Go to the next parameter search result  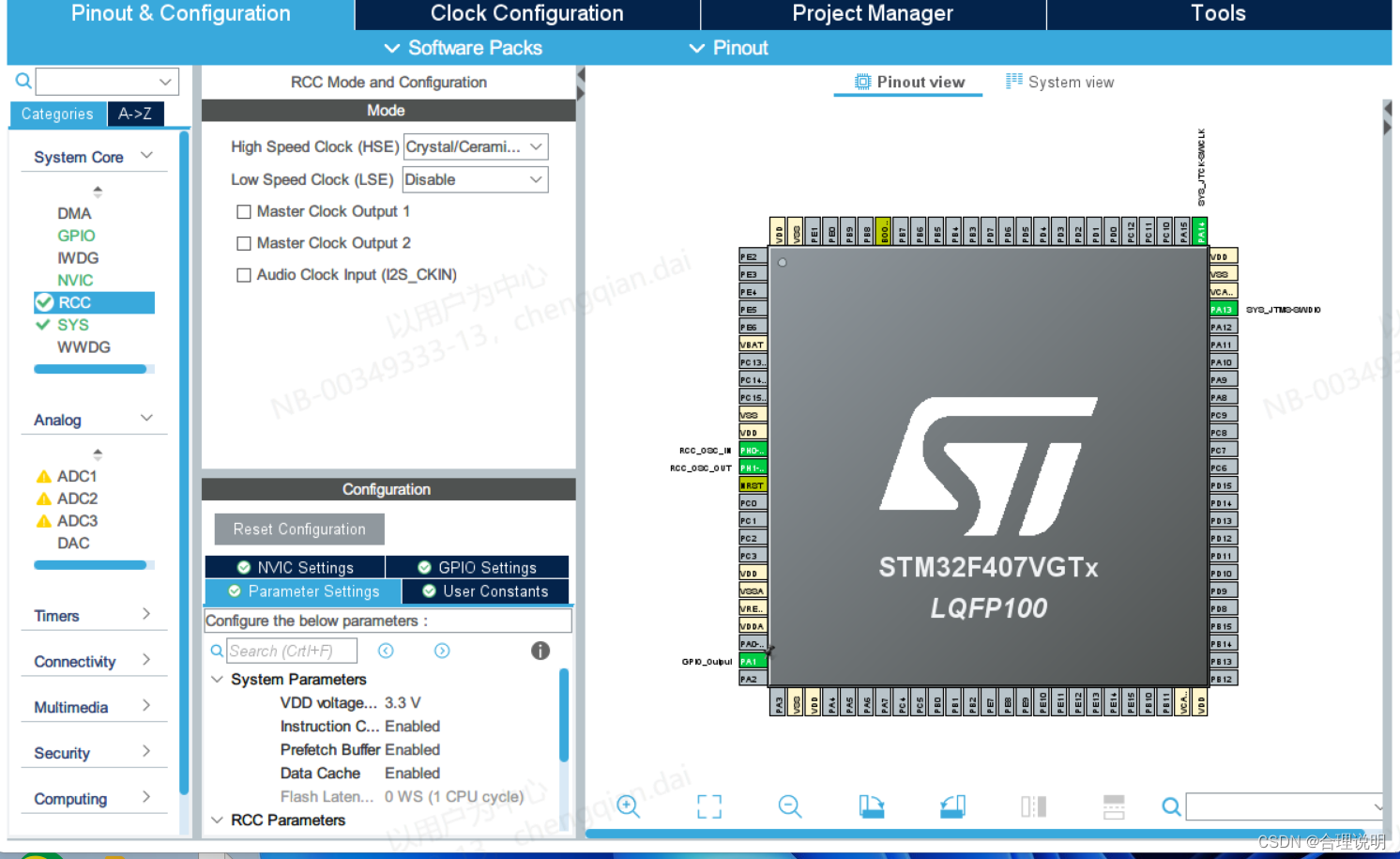(442, 651)
